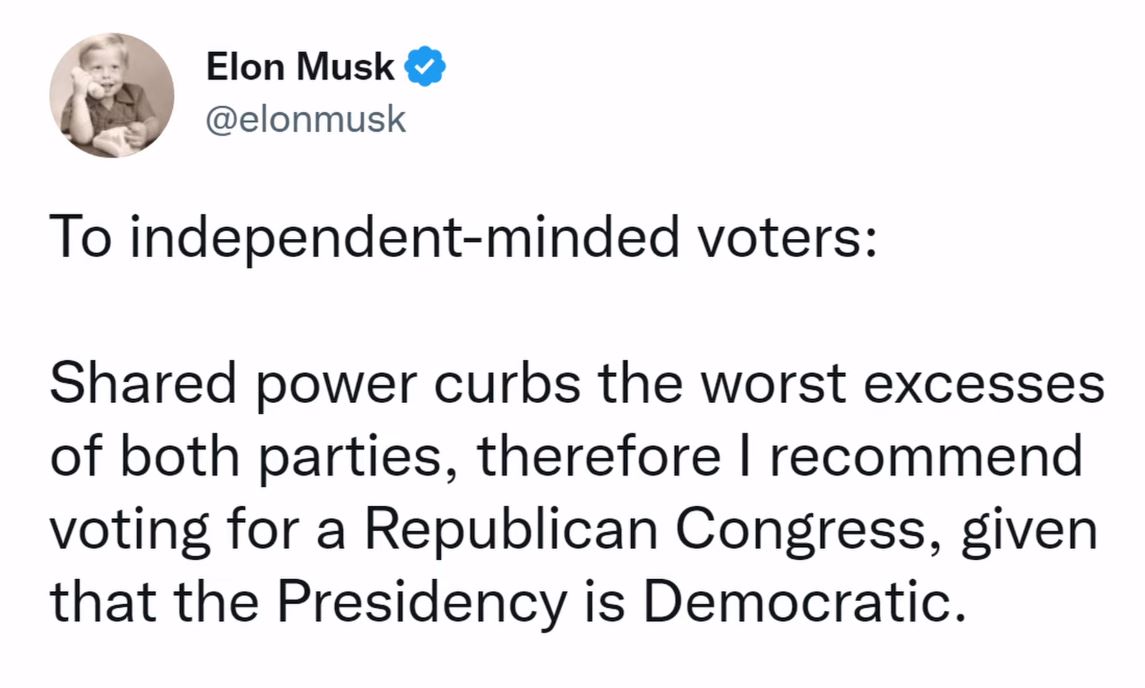This screenshot has height=688, width=1145.
Task: Click the word 'voting' in the tweet
Action: tap(130, 532)
